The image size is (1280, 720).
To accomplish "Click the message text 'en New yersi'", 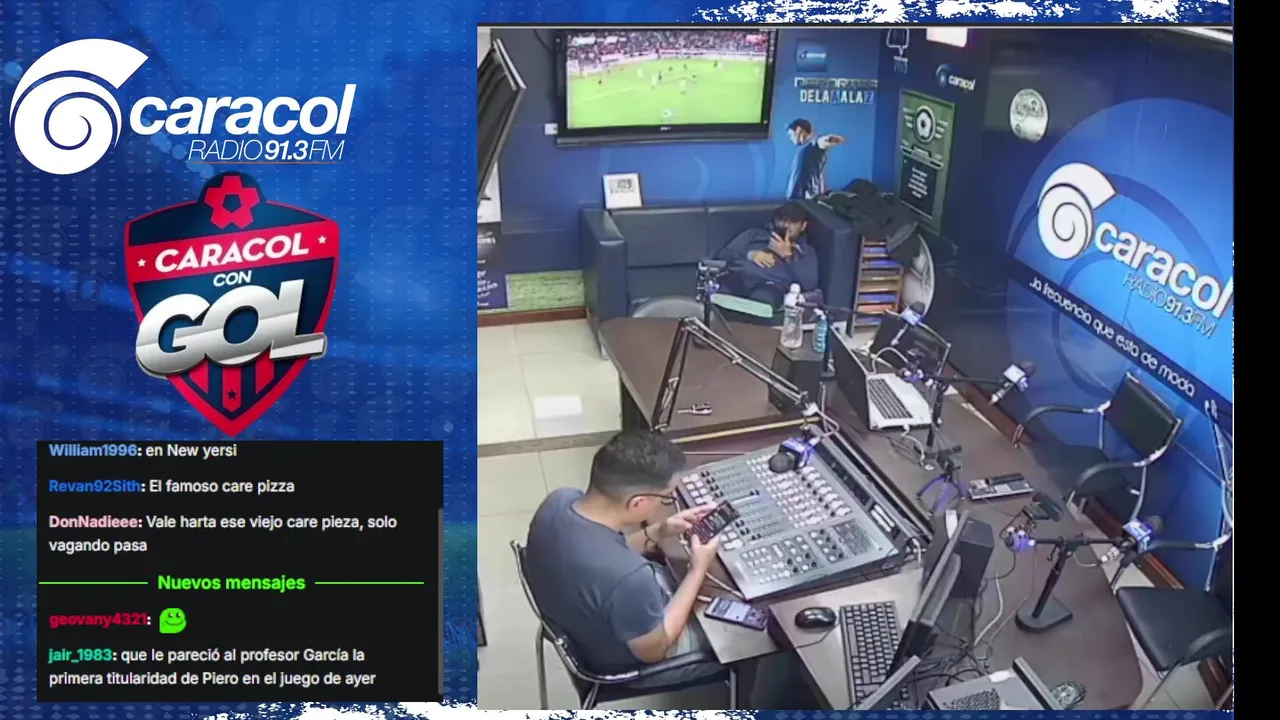I will 191,450.
